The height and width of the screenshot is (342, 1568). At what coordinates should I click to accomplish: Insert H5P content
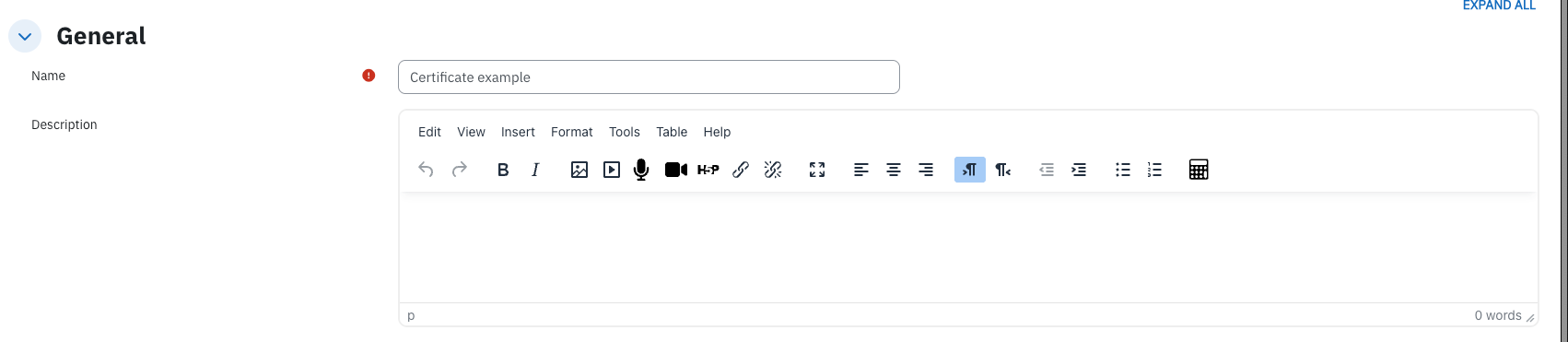coord(708,170)
